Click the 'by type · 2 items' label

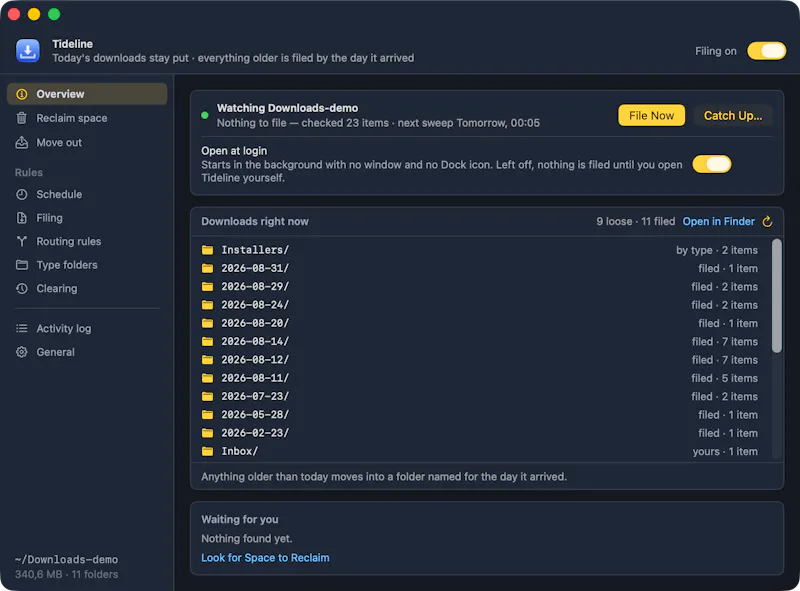pos(717,250)
